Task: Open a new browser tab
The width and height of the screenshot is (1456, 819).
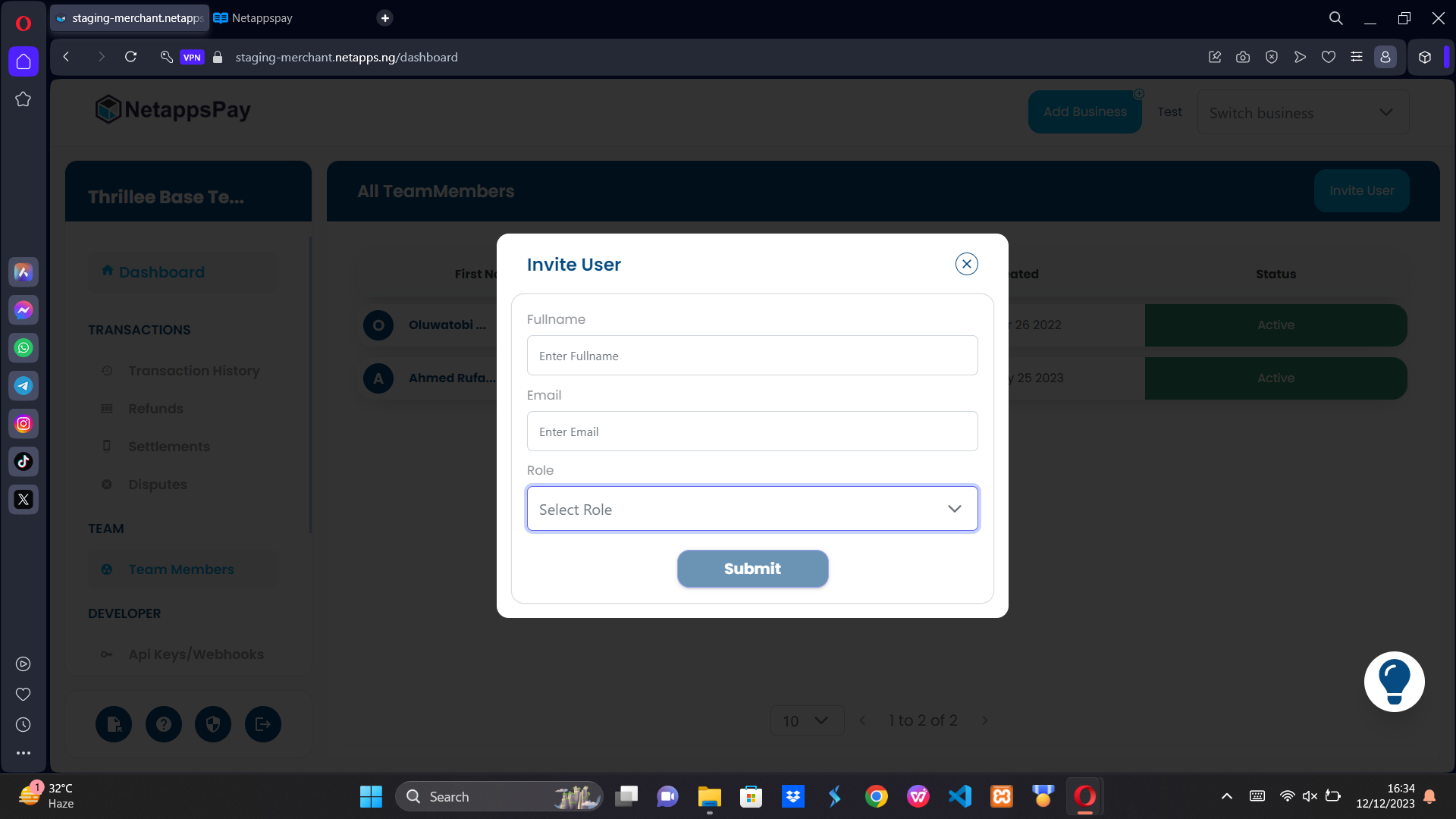Action: point(385,18)
